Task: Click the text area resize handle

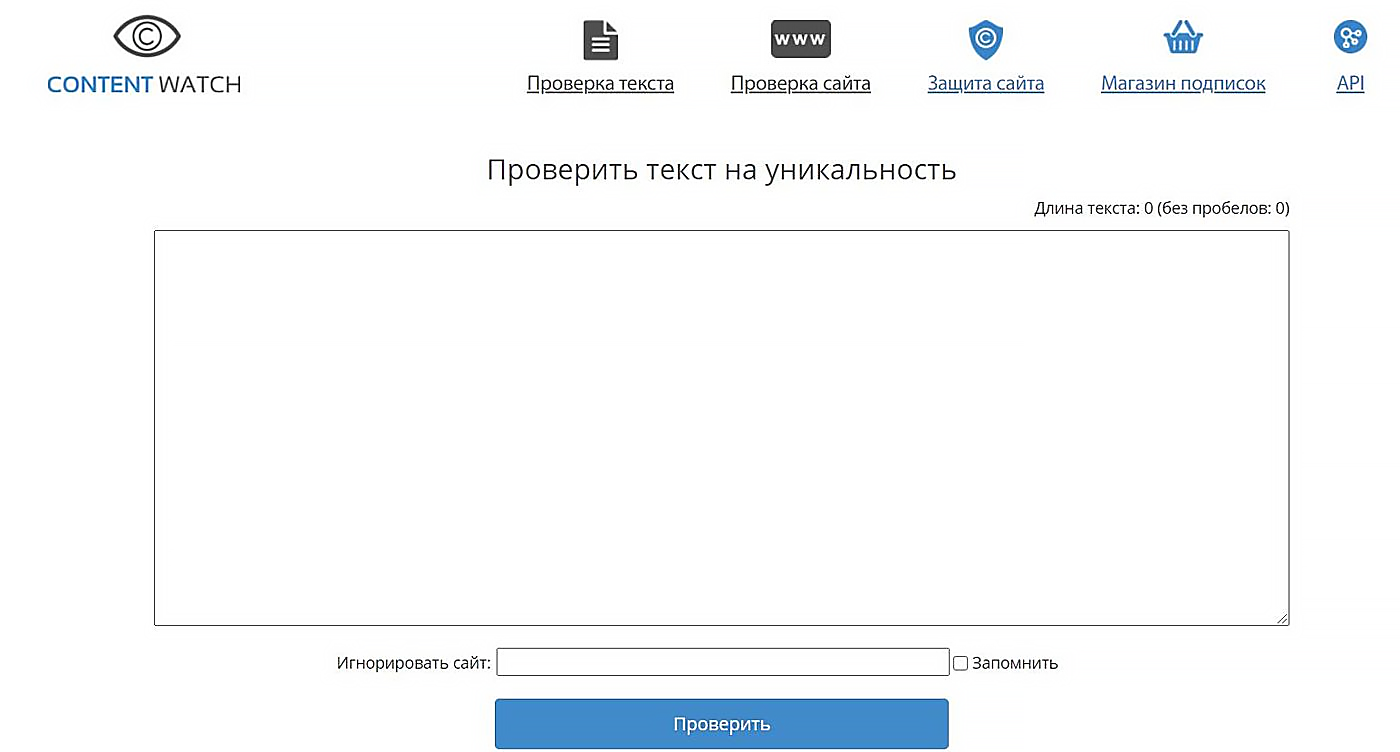Action: pyautogui.click(x=1282, y=619)
